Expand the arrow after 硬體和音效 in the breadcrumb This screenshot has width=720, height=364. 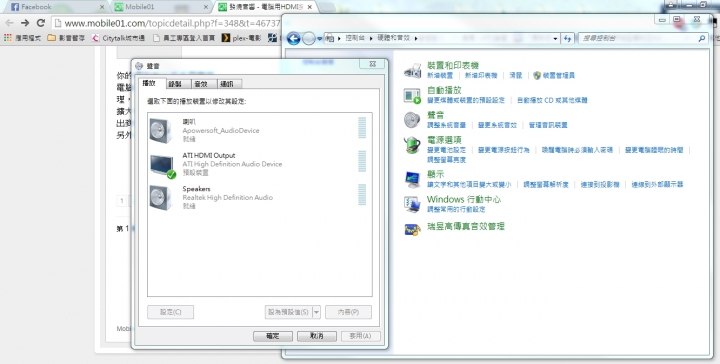point(416,39)
